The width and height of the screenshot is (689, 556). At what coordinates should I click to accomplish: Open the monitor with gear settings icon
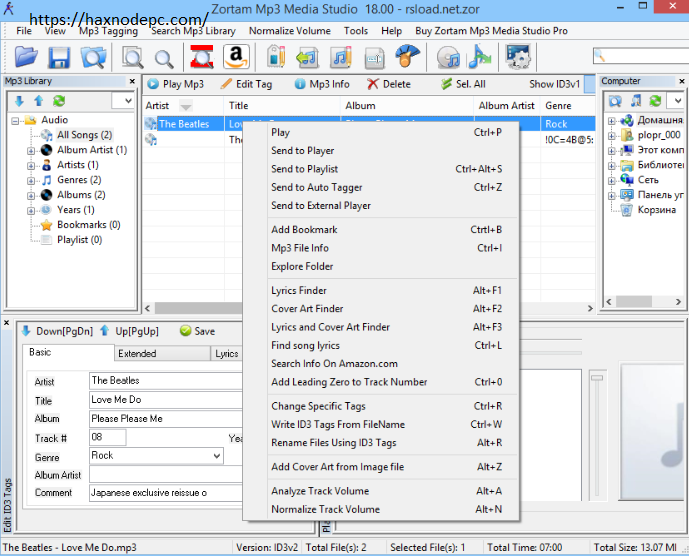(519, 57)
